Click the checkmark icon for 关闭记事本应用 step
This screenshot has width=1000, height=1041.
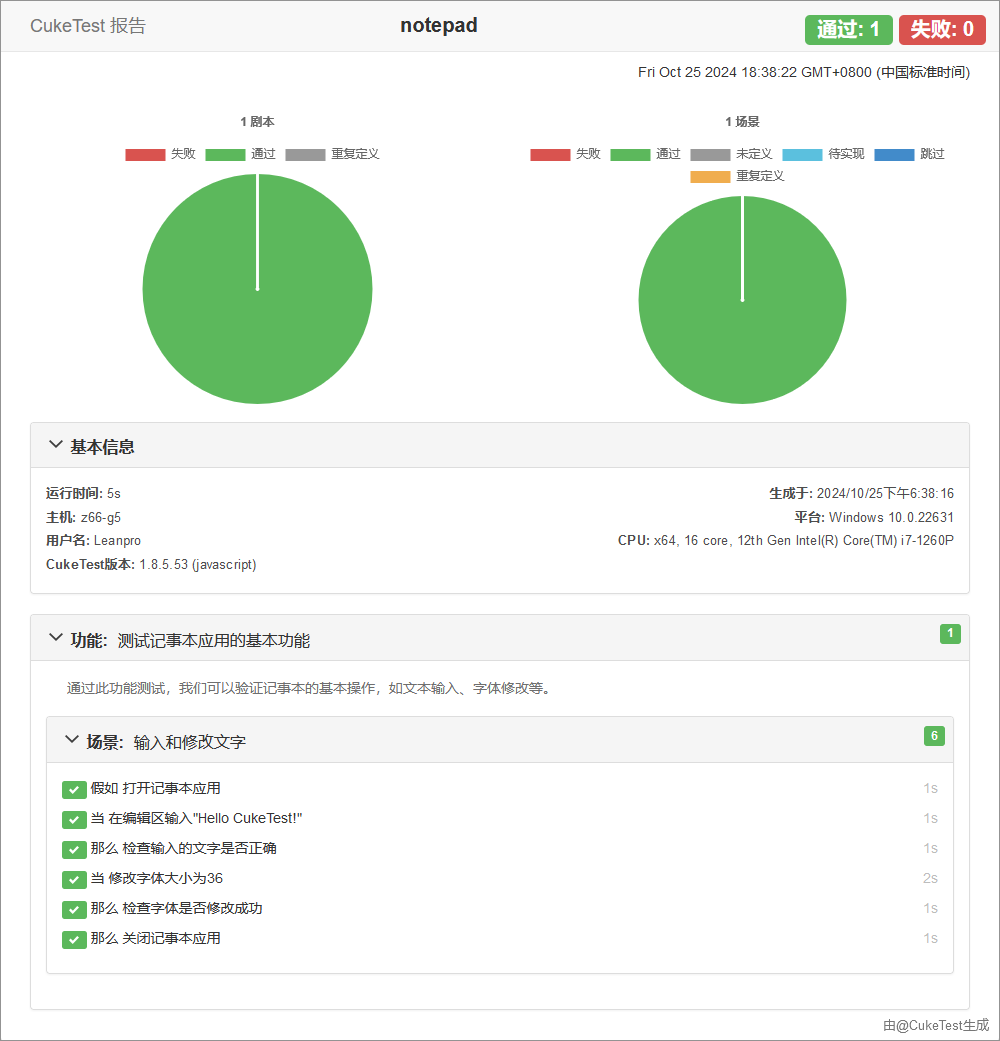tap(74, 939)
